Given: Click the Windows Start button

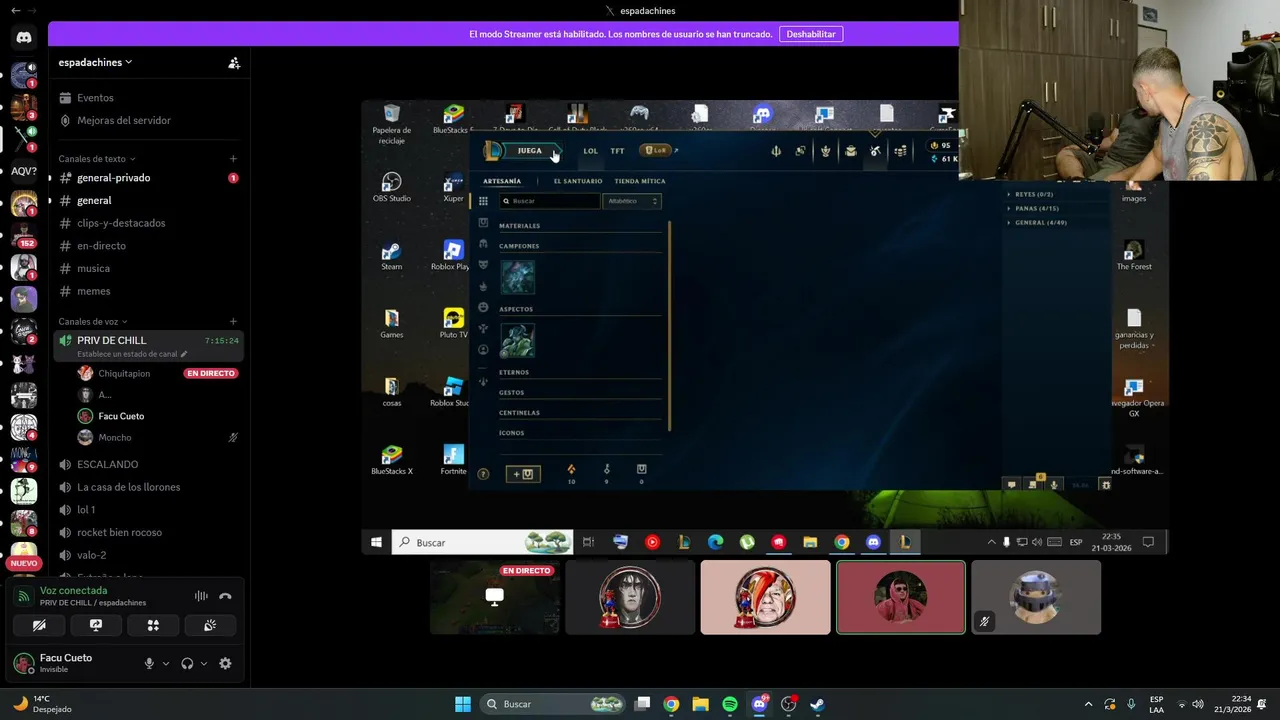Looking at the screenshot, I should [463, 704].
